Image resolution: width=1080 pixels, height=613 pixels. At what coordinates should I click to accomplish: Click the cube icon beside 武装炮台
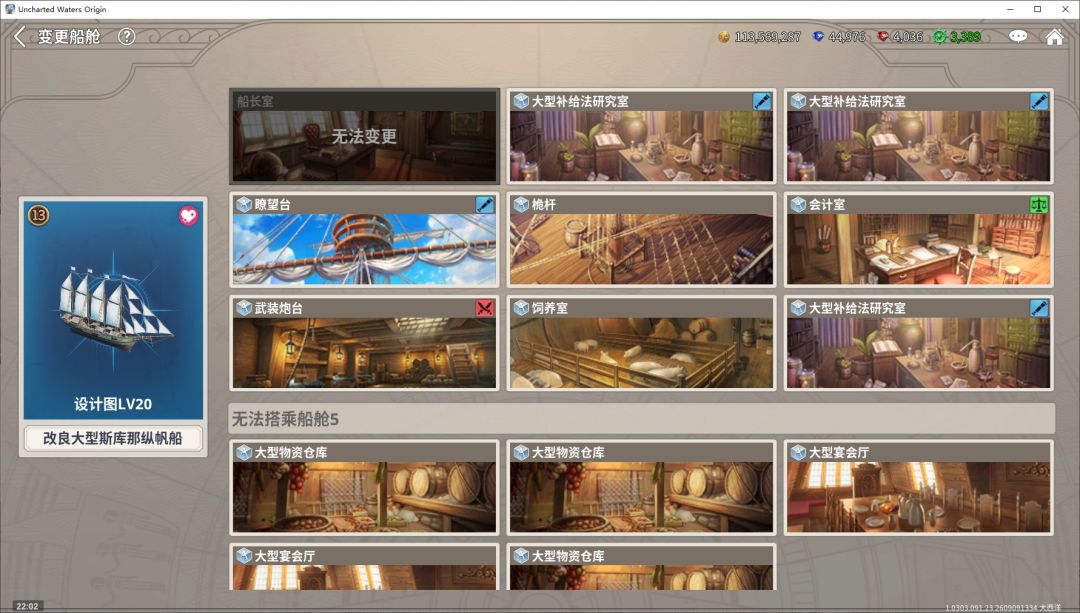coord(244,308)
